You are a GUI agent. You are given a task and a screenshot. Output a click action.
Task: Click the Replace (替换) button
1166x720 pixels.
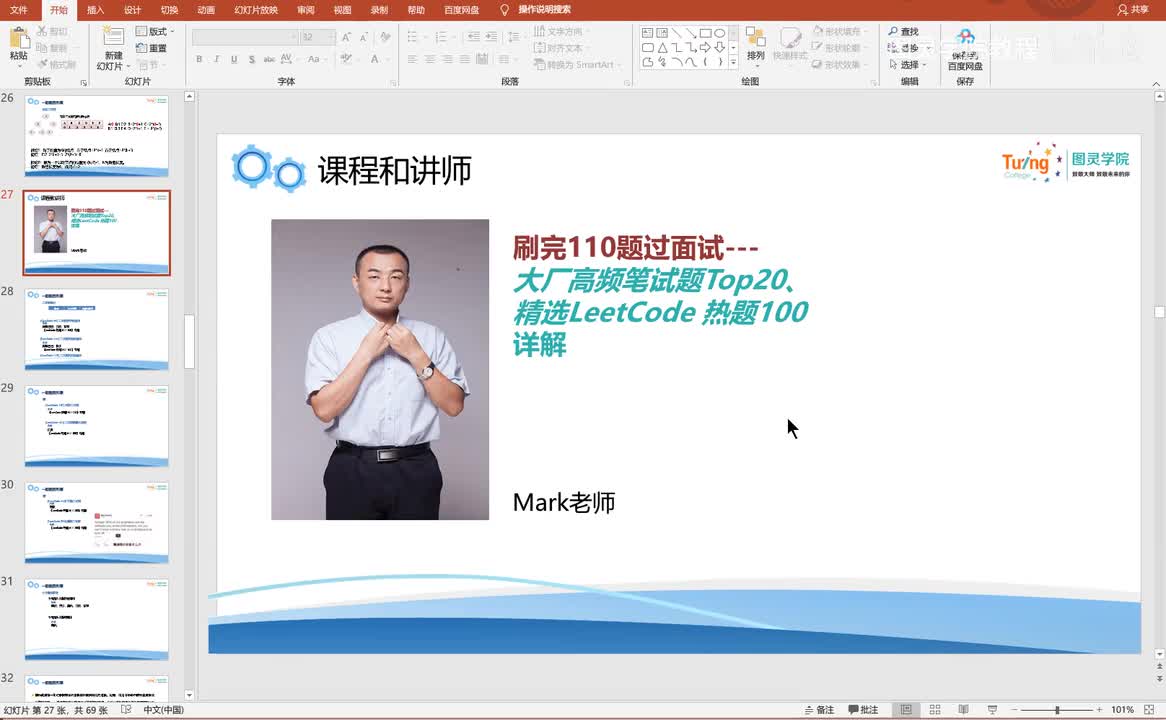point(909,48)
